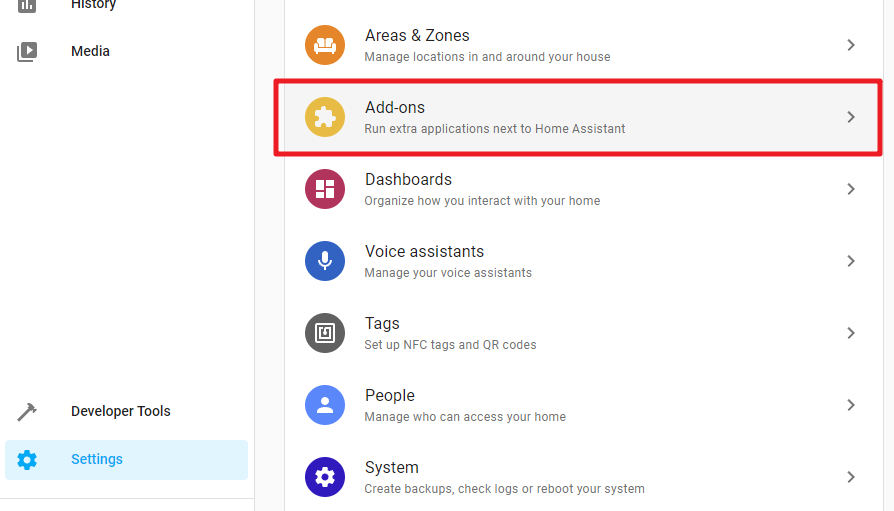Click the Dashboards grid icon
The image size is (894, 511).
pos(325,189)
